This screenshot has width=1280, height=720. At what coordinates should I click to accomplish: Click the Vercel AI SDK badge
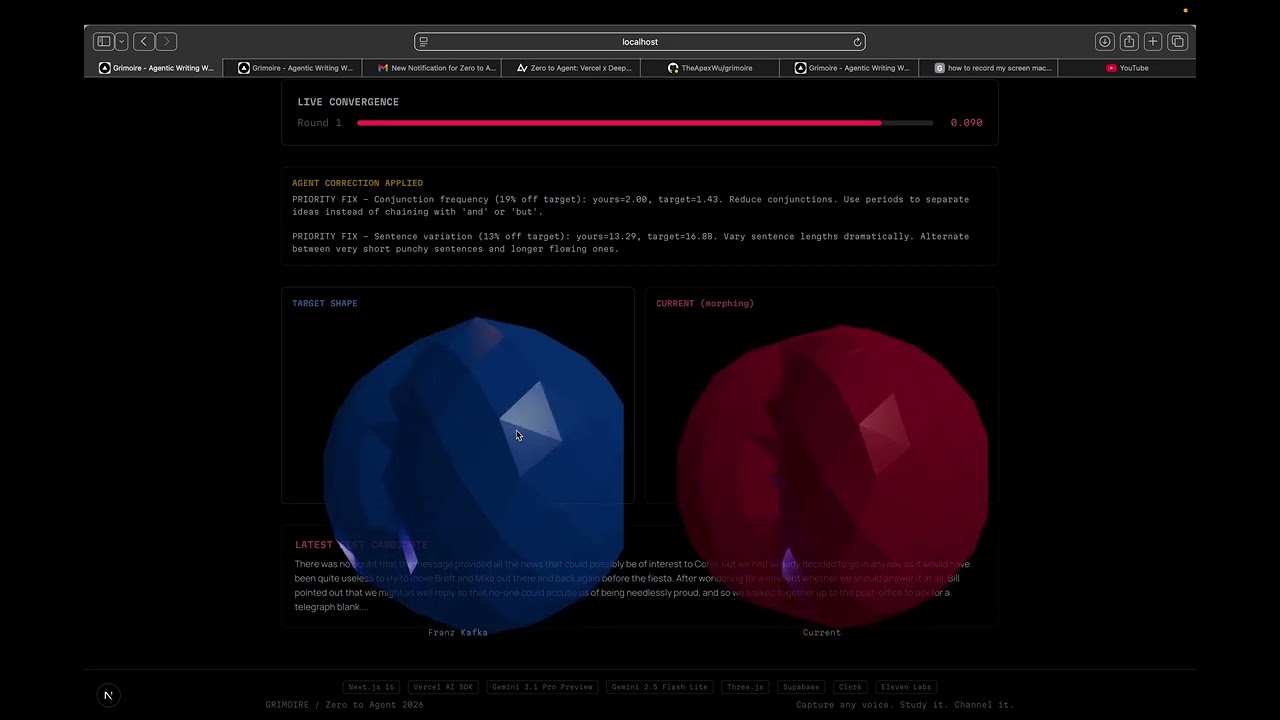point(444,687)
